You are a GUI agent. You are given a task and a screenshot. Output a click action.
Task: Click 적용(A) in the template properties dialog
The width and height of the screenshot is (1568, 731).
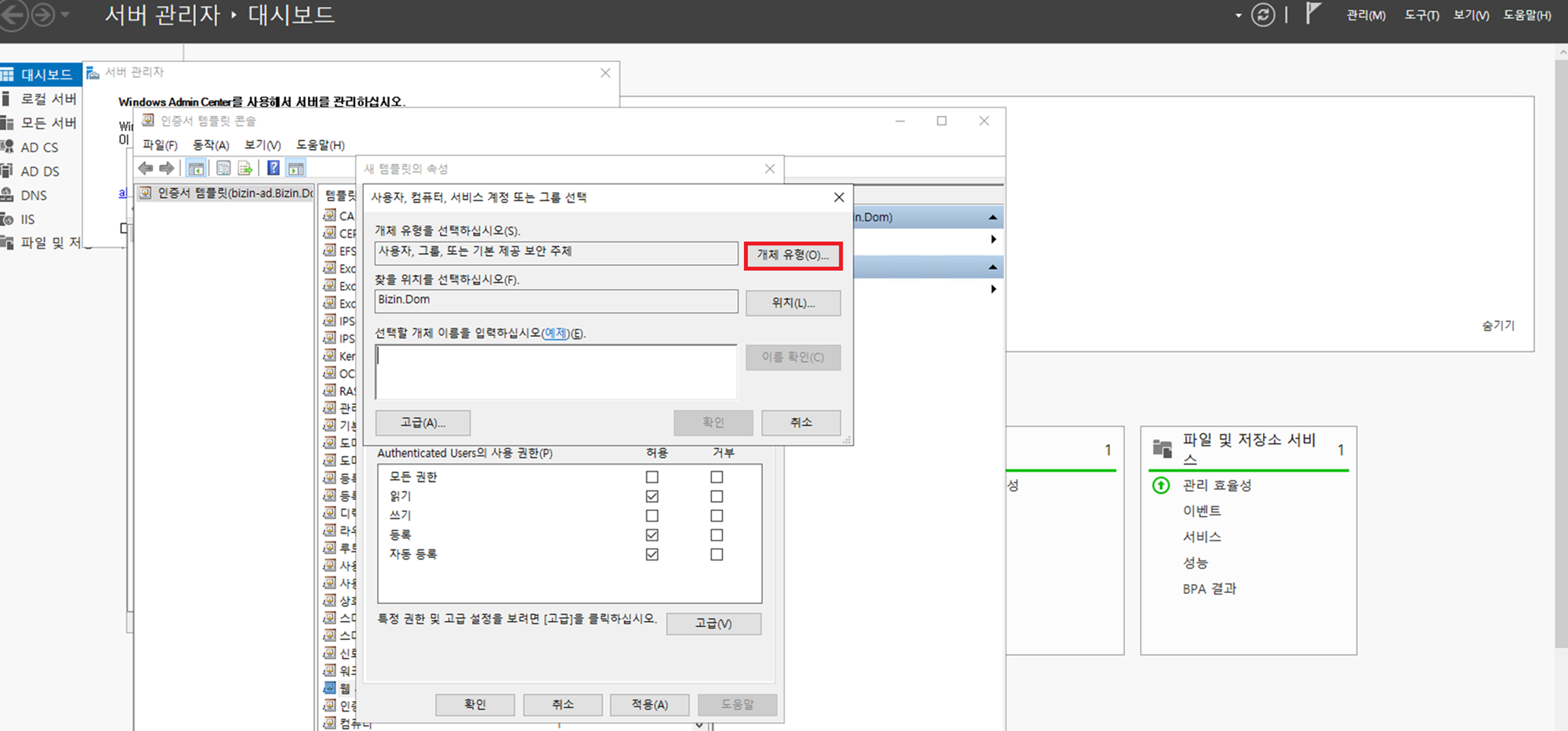pyautogui.click(x=650, y=705)
